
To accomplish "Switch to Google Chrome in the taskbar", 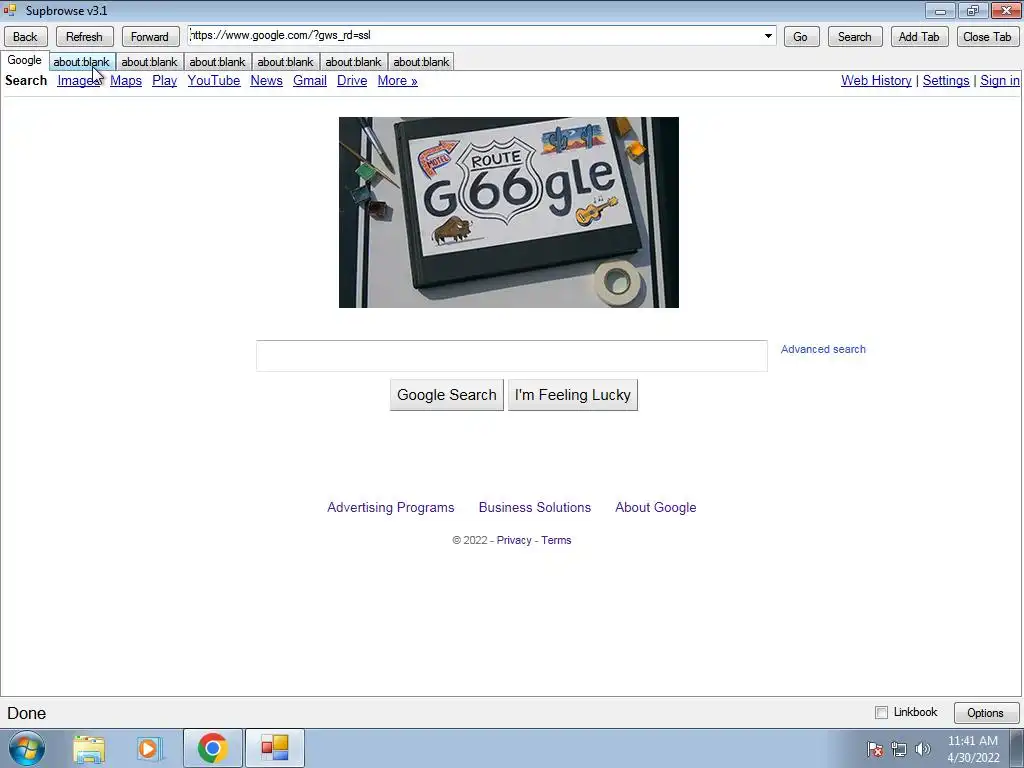I will coord(212,748).
